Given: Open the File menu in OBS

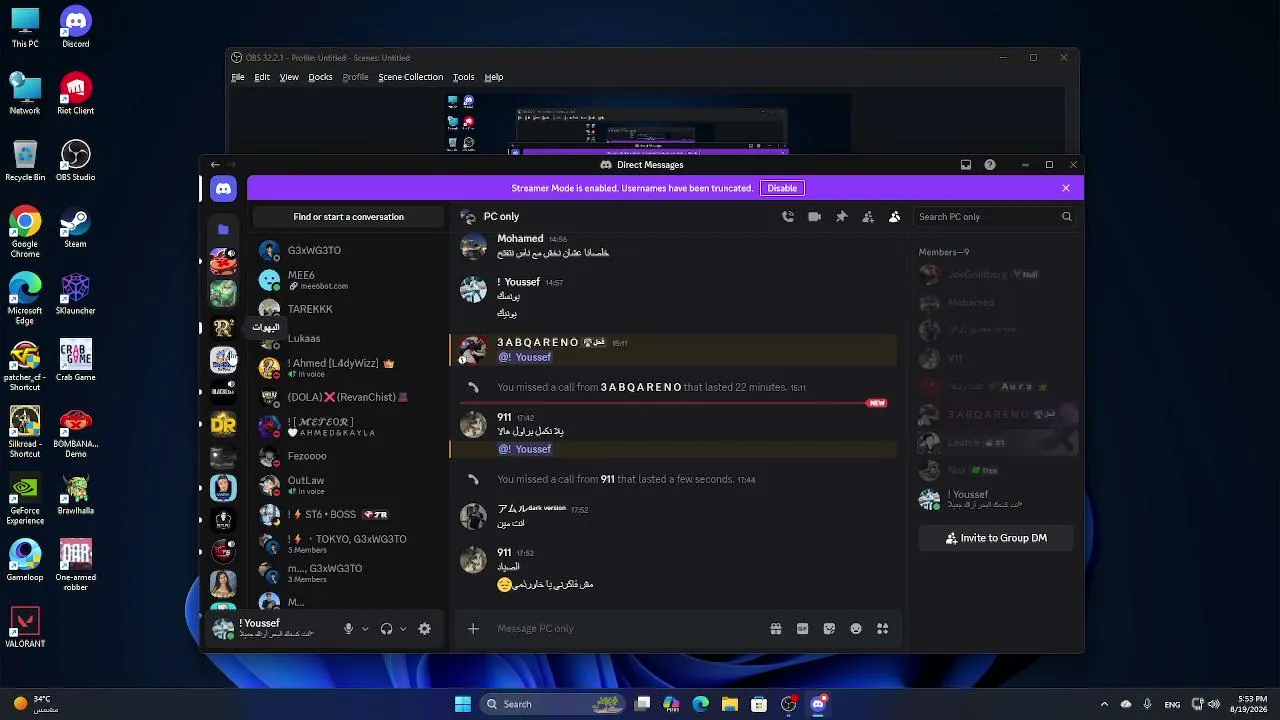Looking at the screenshot, I should [238, 77].
